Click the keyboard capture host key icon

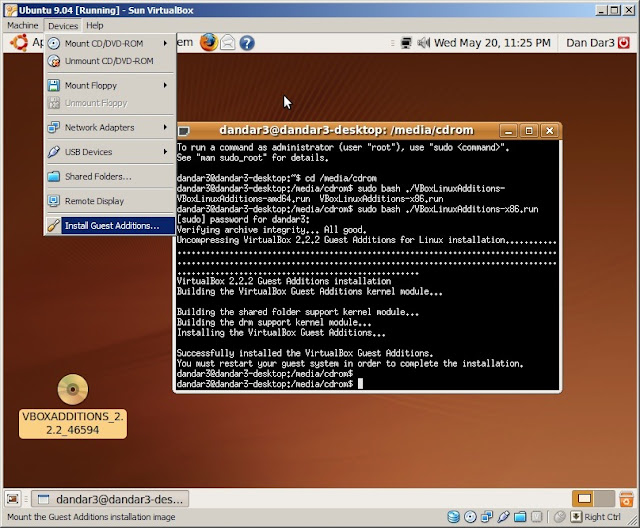pyautogui.click(x=576, y=517)
